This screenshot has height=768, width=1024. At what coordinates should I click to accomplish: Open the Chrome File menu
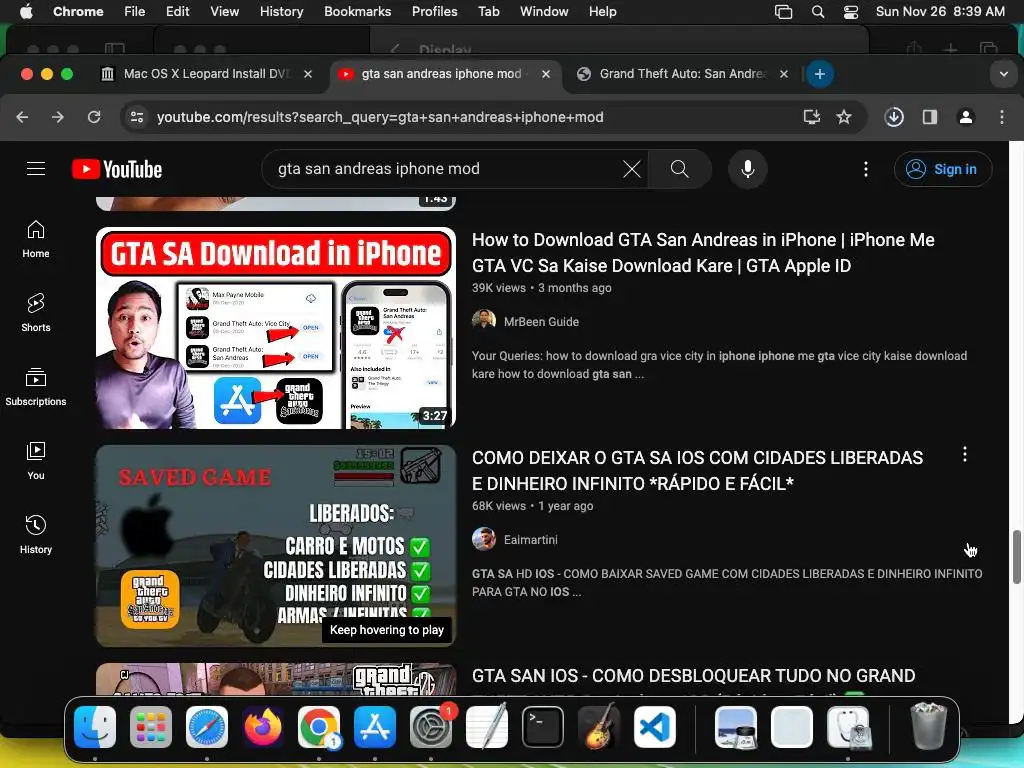point(135,12)
